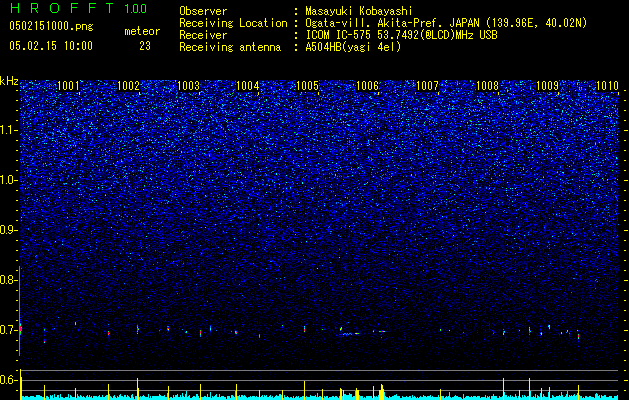This screenshot has height=400, width=629.
Task: Click the 0.9 frequency axis label
Action: click(7, 230)
